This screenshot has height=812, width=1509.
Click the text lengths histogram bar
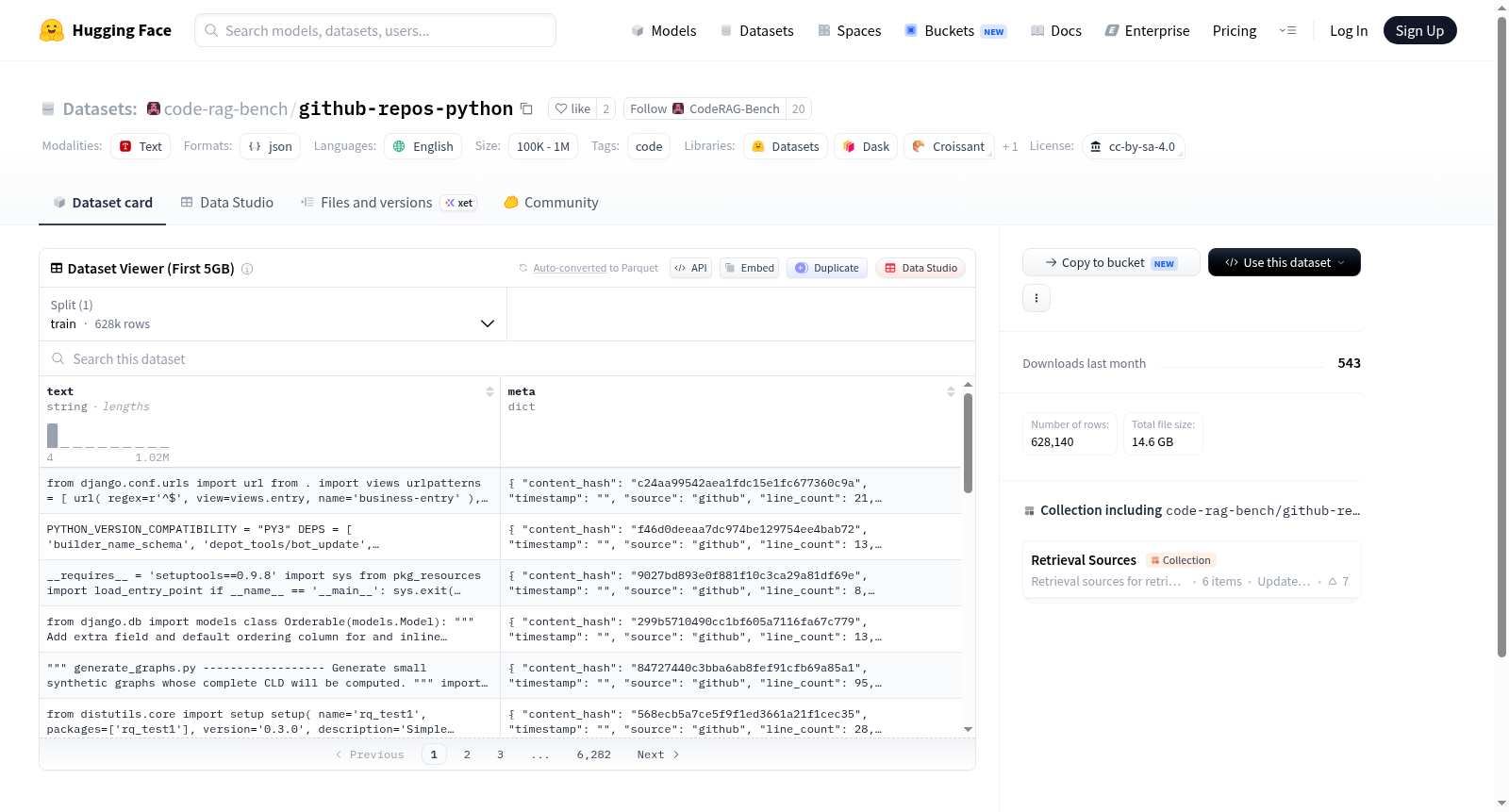[x=53, y=436]
